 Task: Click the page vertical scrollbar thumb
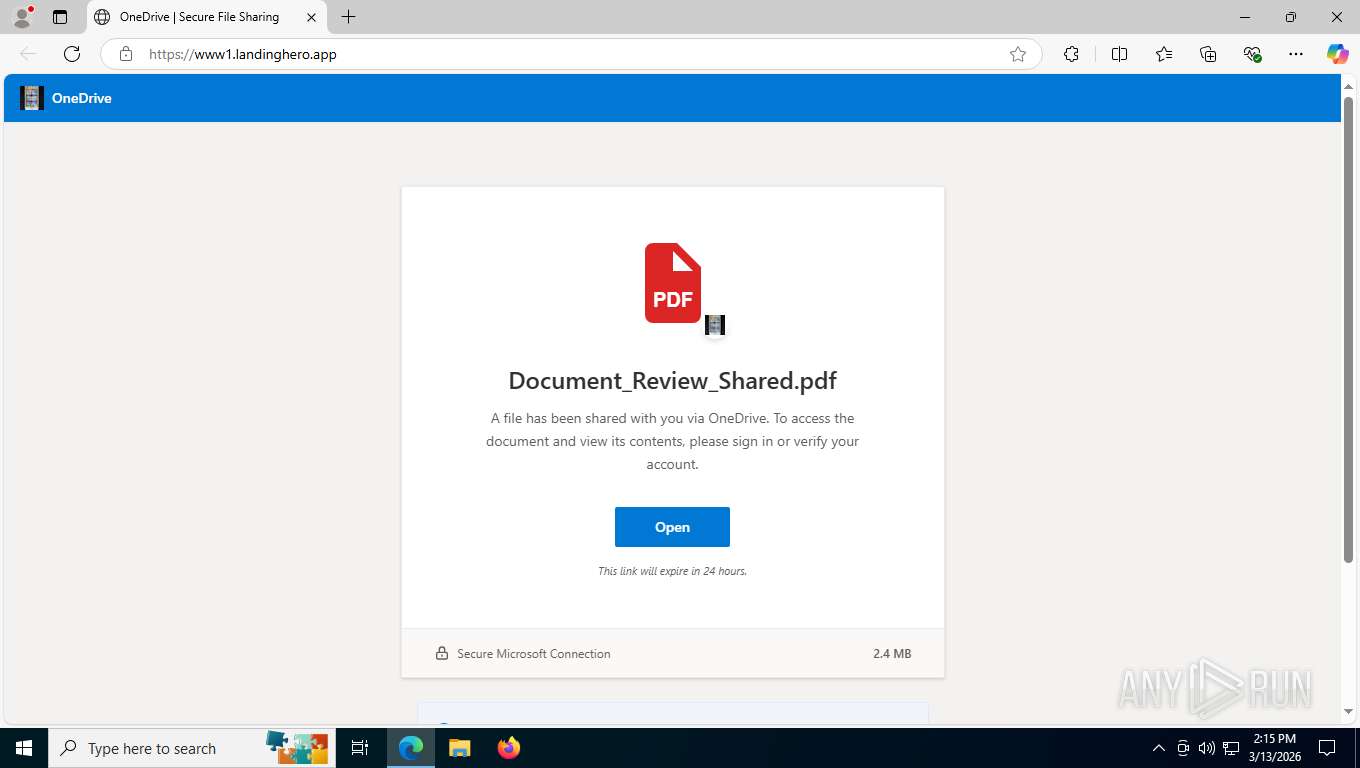(1348, 330)
